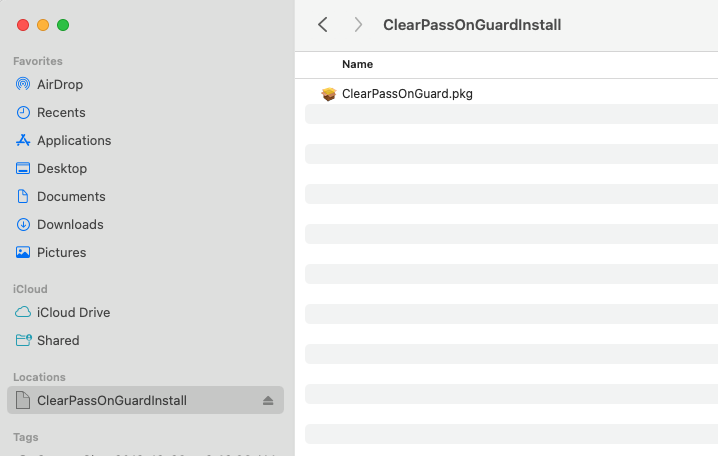Go back with the left chevron
718x456 pixels.
pos(322,25)
